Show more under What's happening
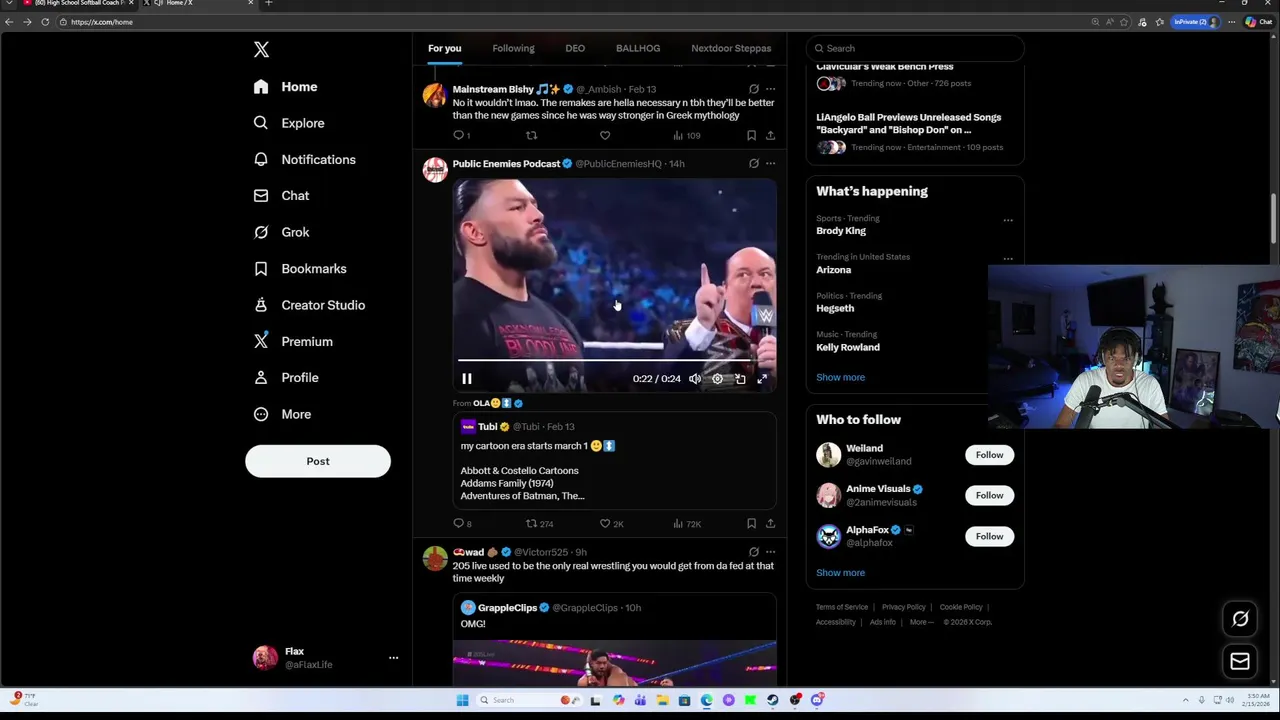Screen dimensions: 1280x720 840,377
